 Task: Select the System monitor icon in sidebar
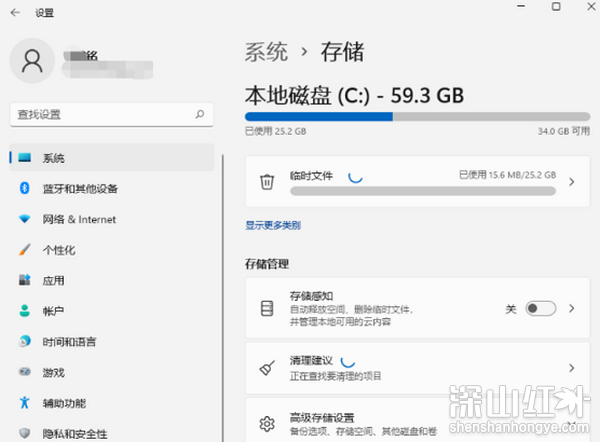24,157
